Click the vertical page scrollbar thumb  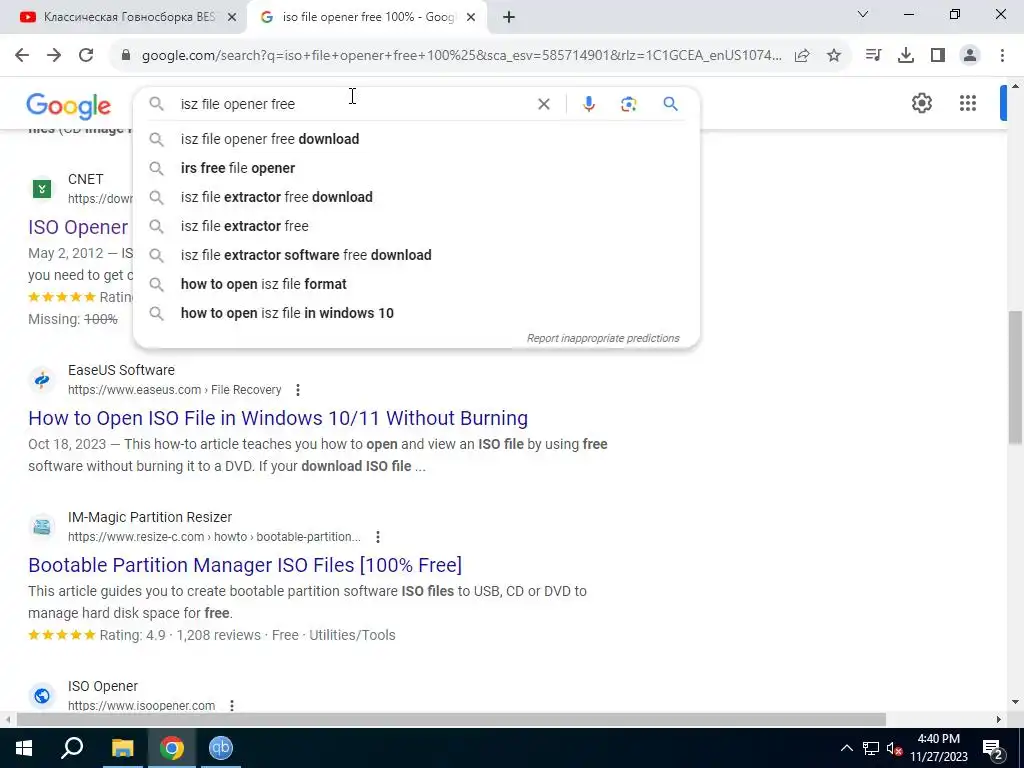tap(1016, 378)
